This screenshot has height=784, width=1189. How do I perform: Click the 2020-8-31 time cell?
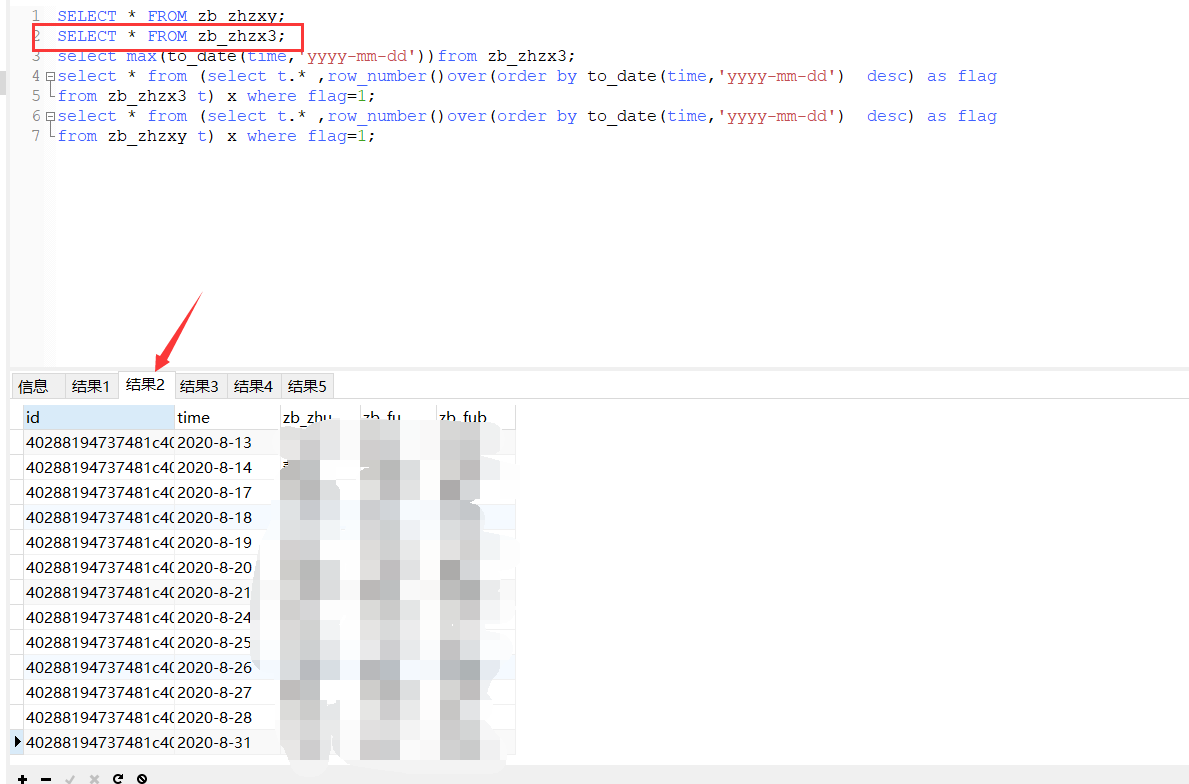point(227,743)
